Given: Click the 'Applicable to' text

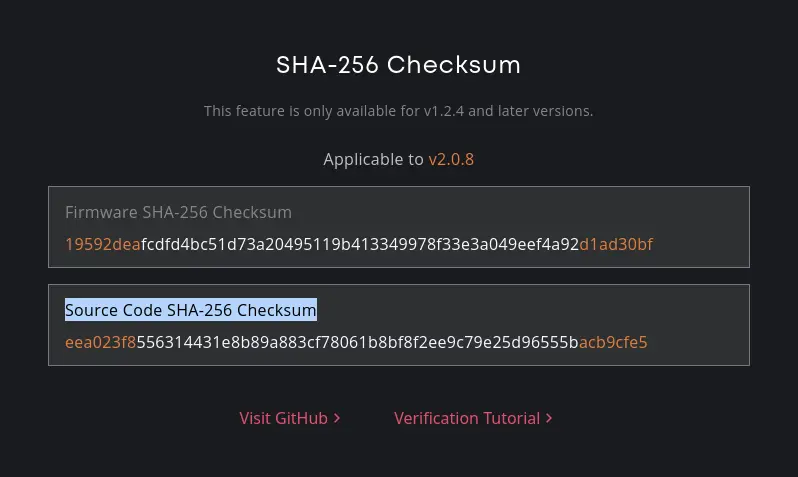Looking at the screenshot, I should coord(373,159).
